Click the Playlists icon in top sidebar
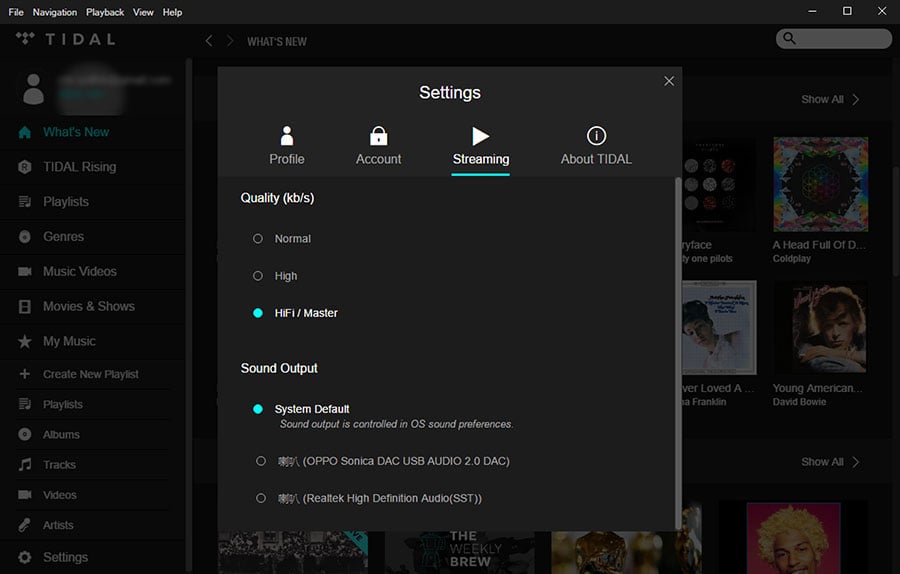Screen dimensions: 900x574 point(25,202)
